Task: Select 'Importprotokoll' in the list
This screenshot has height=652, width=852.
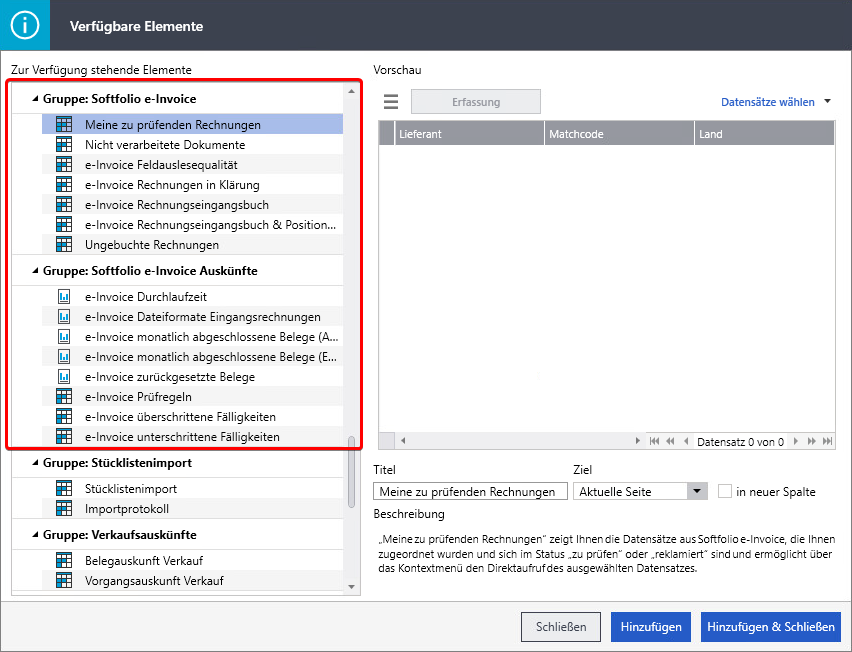Action: point(192,509)
